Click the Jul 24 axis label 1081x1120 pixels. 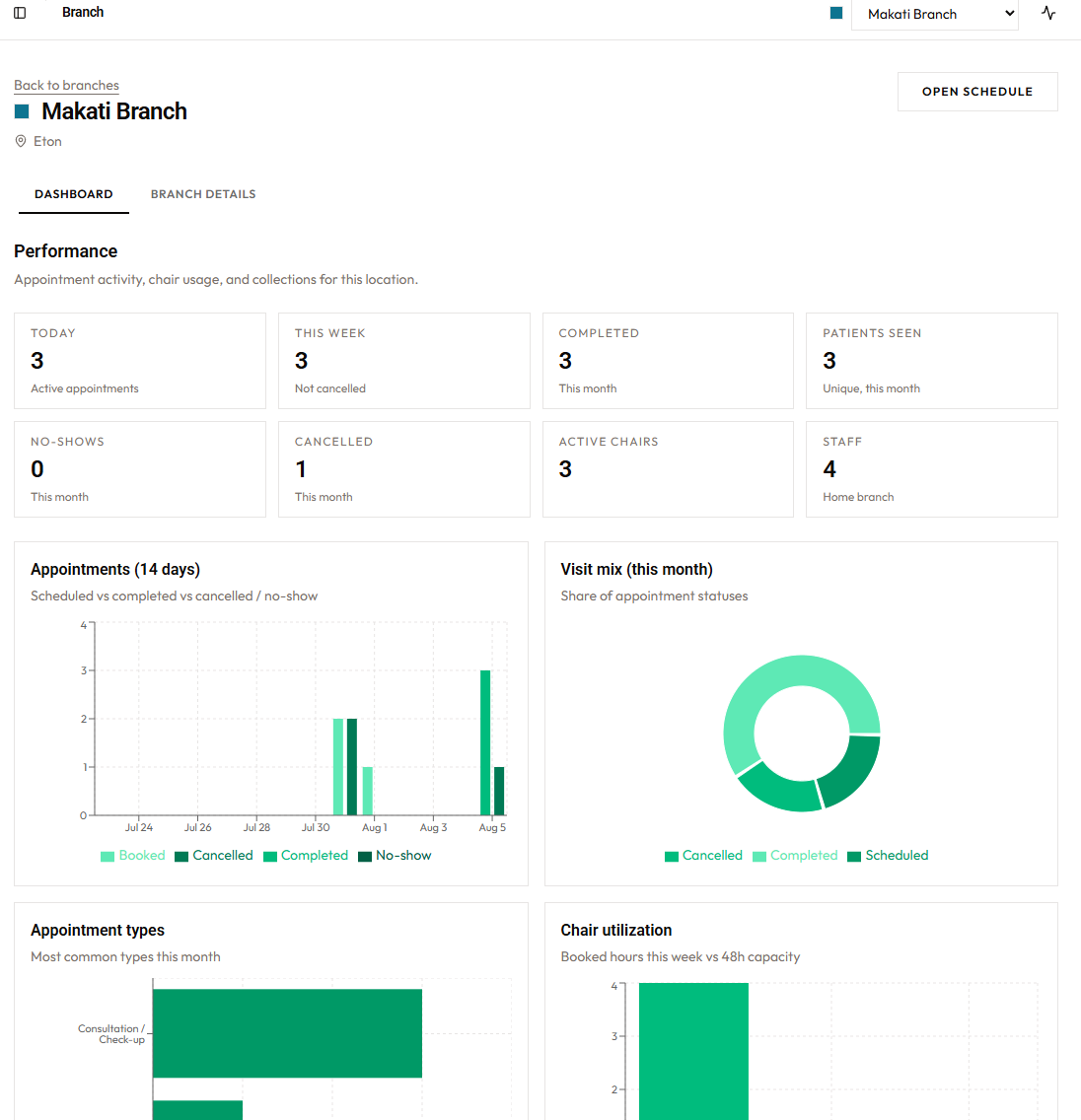pos(139,827)
